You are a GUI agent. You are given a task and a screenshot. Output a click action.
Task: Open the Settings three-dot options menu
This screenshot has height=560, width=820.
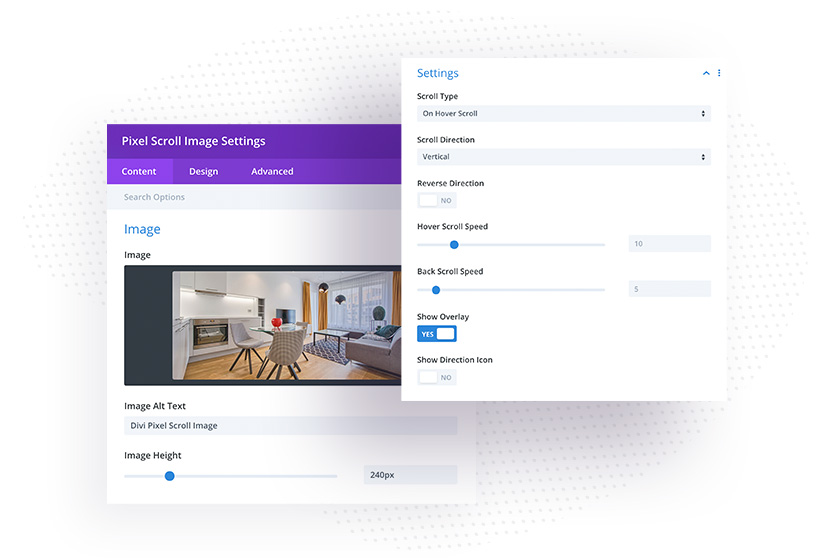click(x=719, y=73)
